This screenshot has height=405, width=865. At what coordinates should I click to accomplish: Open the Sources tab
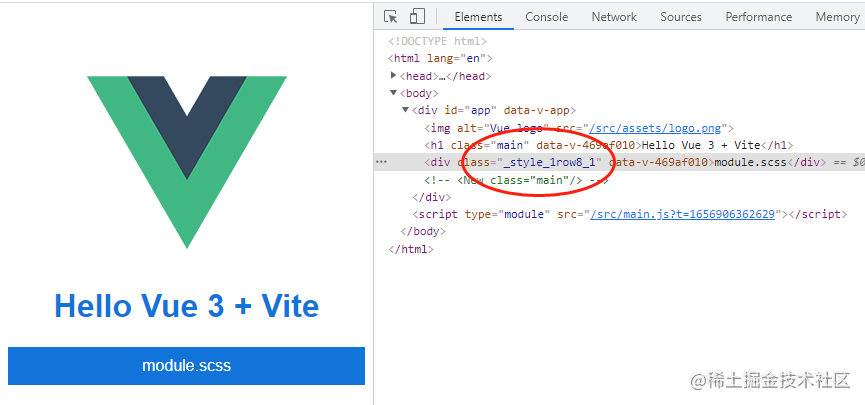tap(681, 17)
